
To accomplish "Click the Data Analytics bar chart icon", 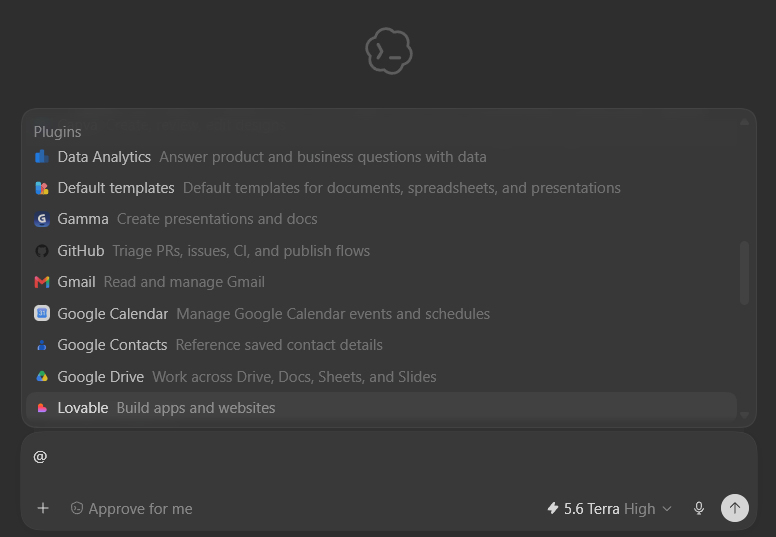I will [42, 157].
